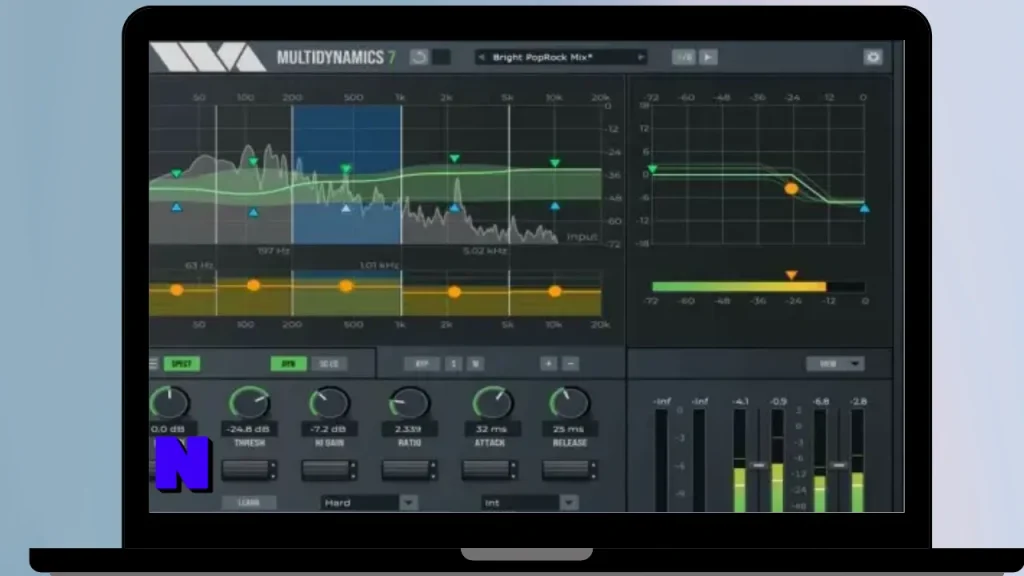Click the RATIO knob

click(x=409, y=403)
